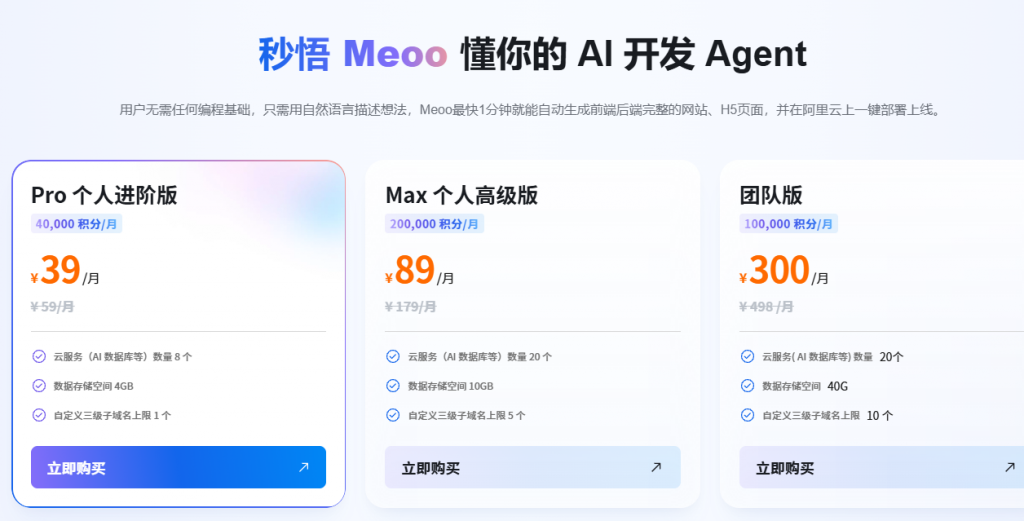The image size is (1024, 521).
Task: Click checkmark icon beside Pro storage 4GB
Action: tap(39, 386)
